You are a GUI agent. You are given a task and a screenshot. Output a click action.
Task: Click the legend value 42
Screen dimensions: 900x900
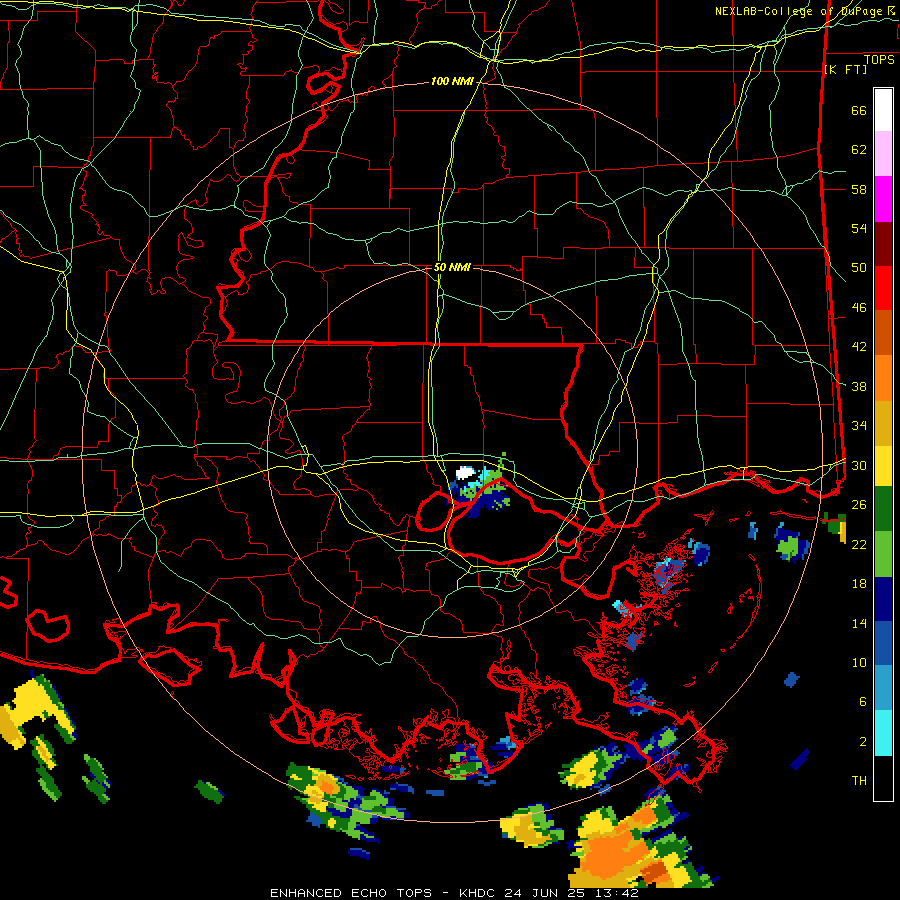[x=859, y=347]
